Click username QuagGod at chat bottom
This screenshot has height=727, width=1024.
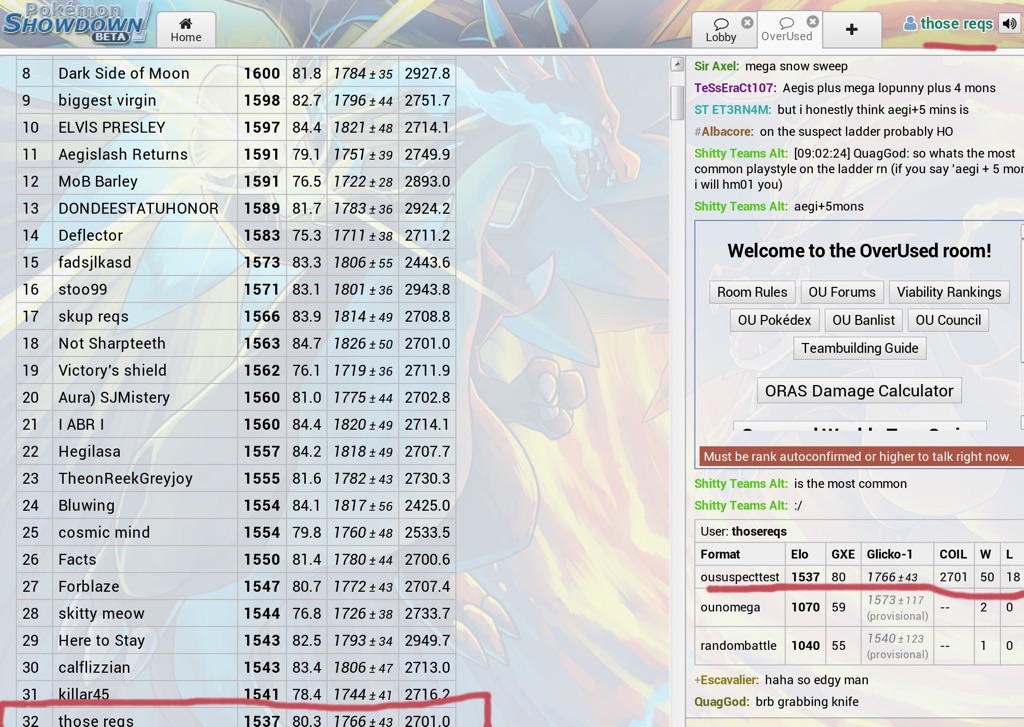coord(722,702)
